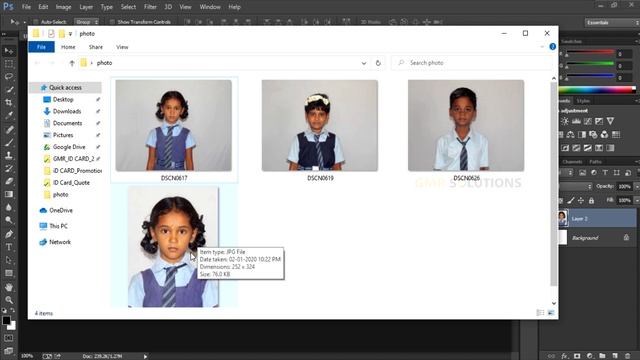The image size is (640, 360).
Task: Select the Horizontal Type tool
Action: pyautogui.click(x=9, y=247)
